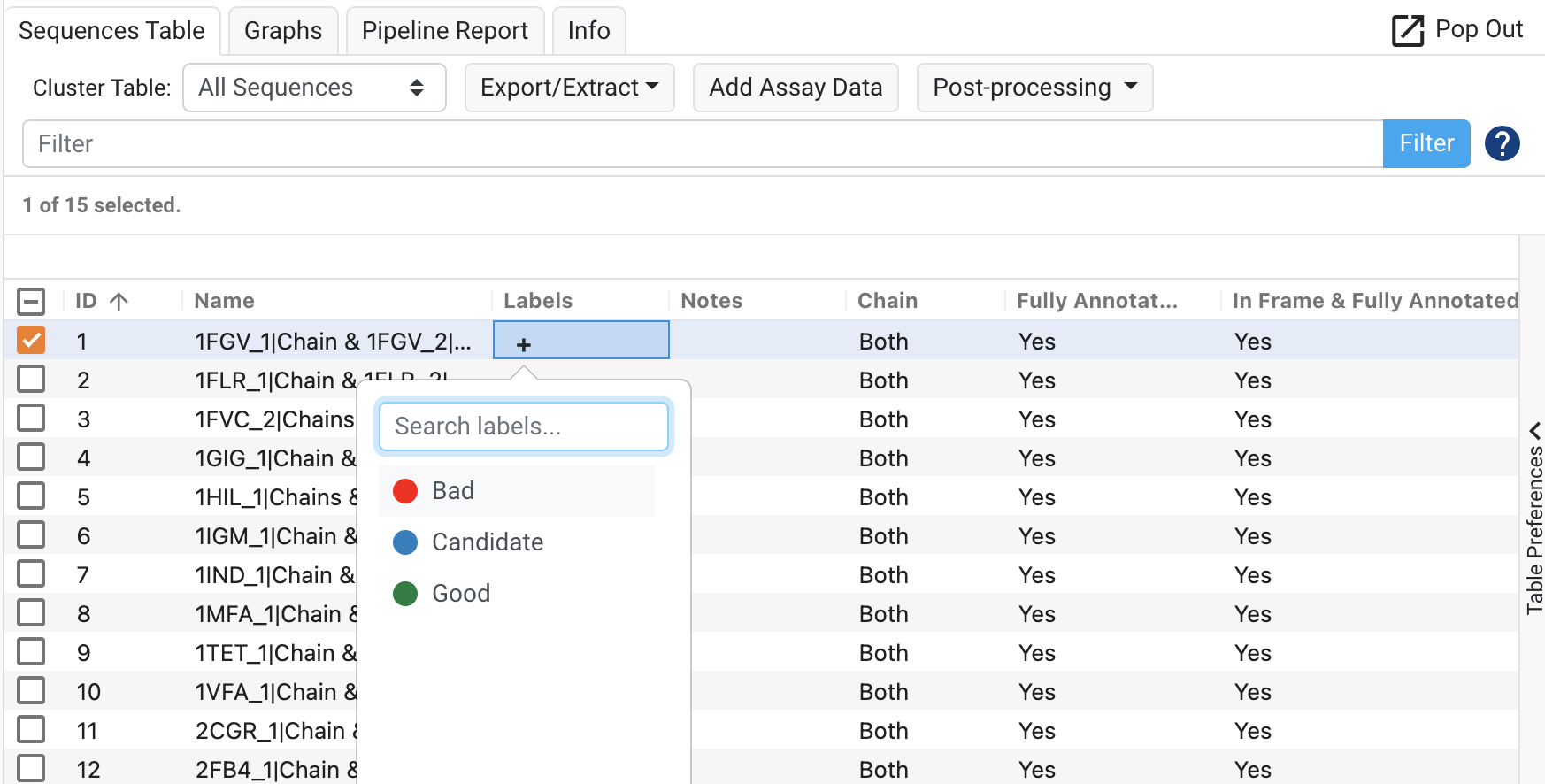
Task: Select the red Bad label
Action: point(517,491)
